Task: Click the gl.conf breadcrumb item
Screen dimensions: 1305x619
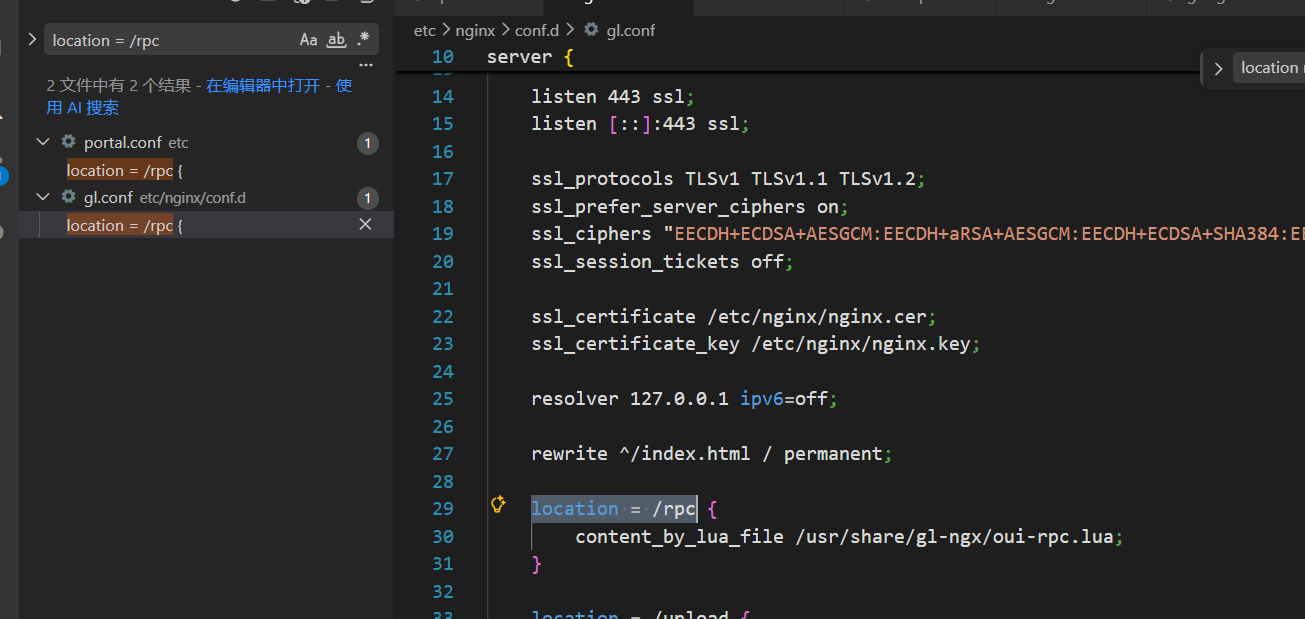Action: click(630, 30)
